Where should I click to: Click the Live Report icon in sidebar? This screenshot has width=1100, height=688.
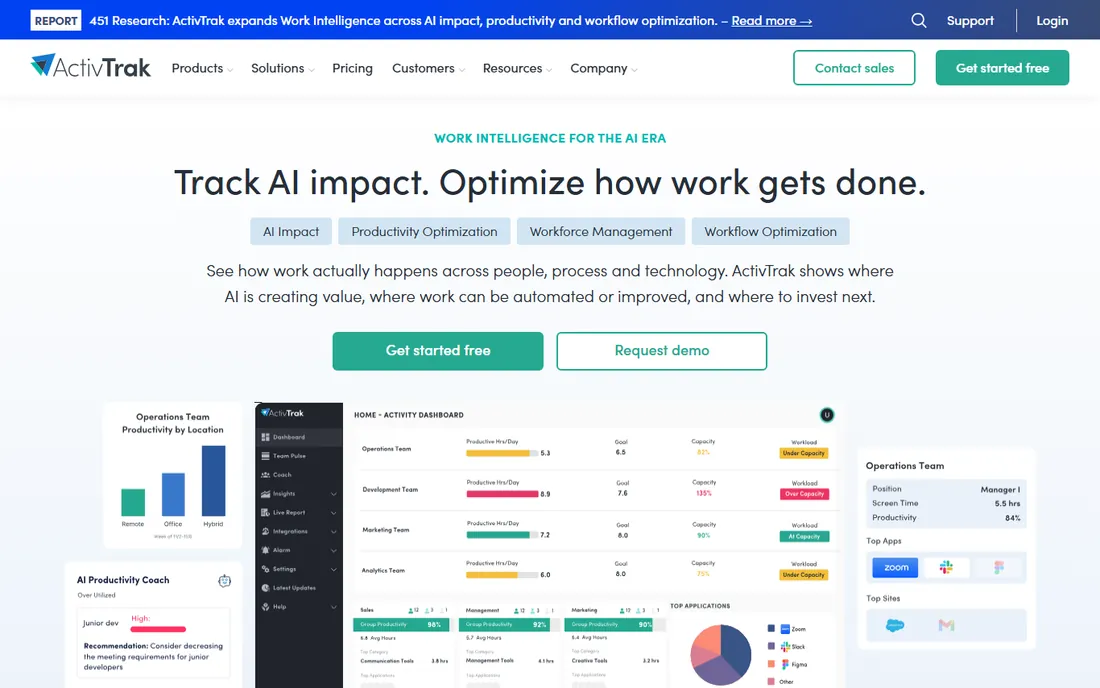265,513
